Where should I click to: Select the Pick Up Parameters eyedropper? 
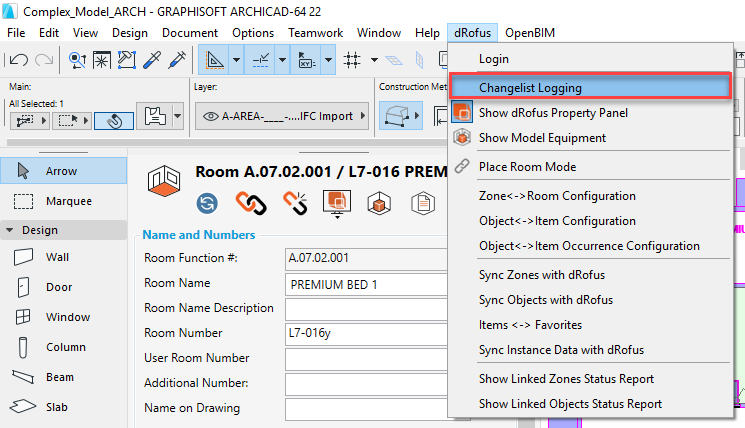pyautogui.click(x=153, y=60)
